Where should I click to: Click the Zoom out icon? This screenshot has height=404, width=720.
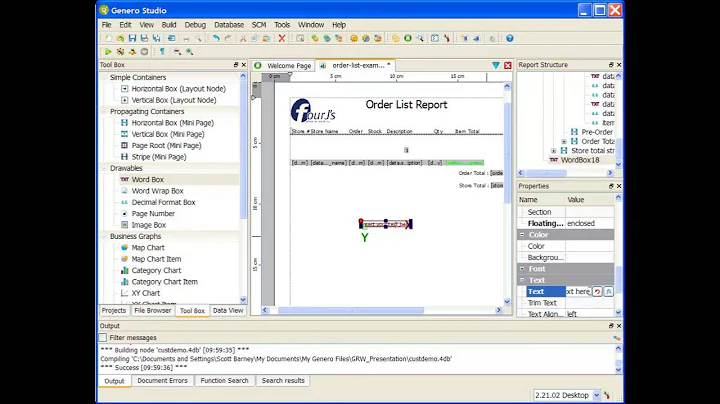coord(177,52)
